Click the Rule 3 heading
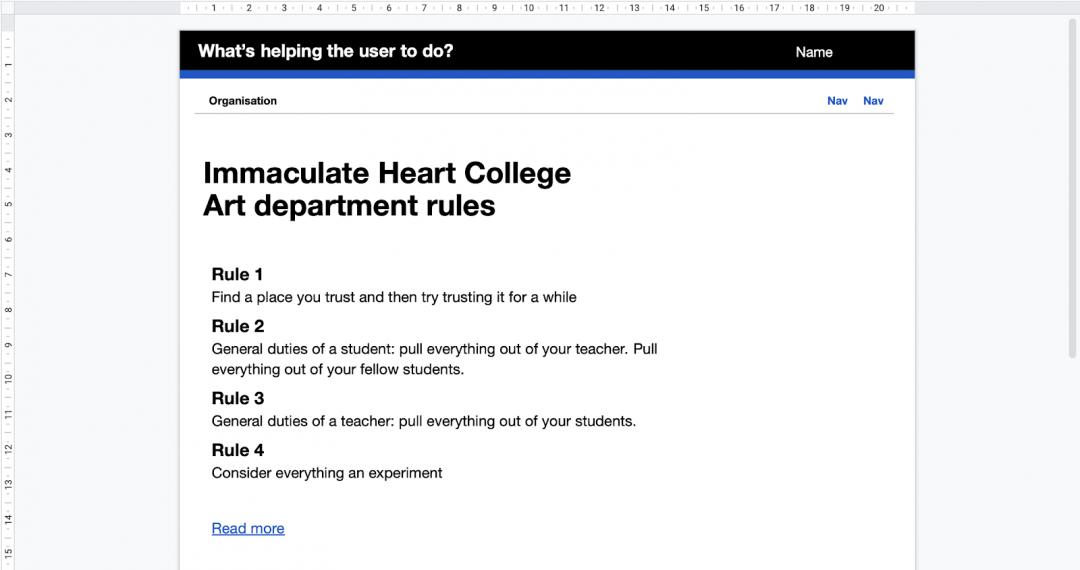1080x570 pixels. tap(238, 398)
